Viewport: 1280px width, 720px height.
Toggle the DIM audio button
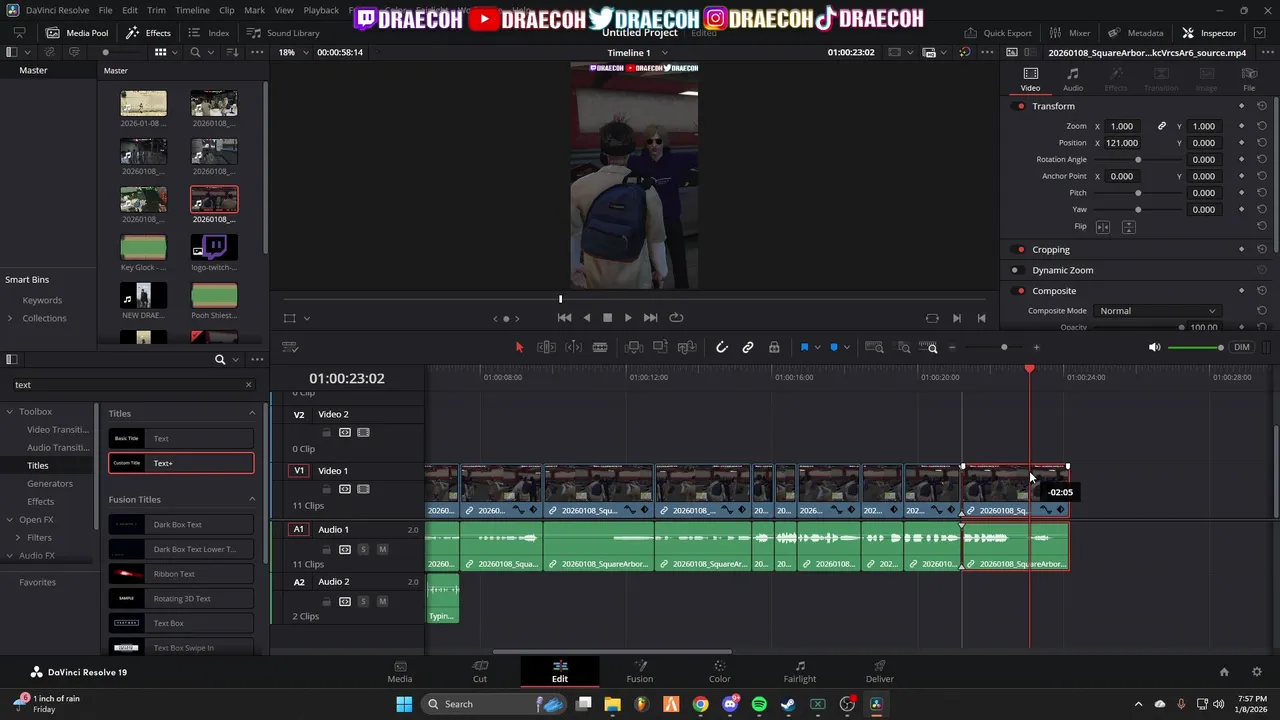[x=1241, y=347]
